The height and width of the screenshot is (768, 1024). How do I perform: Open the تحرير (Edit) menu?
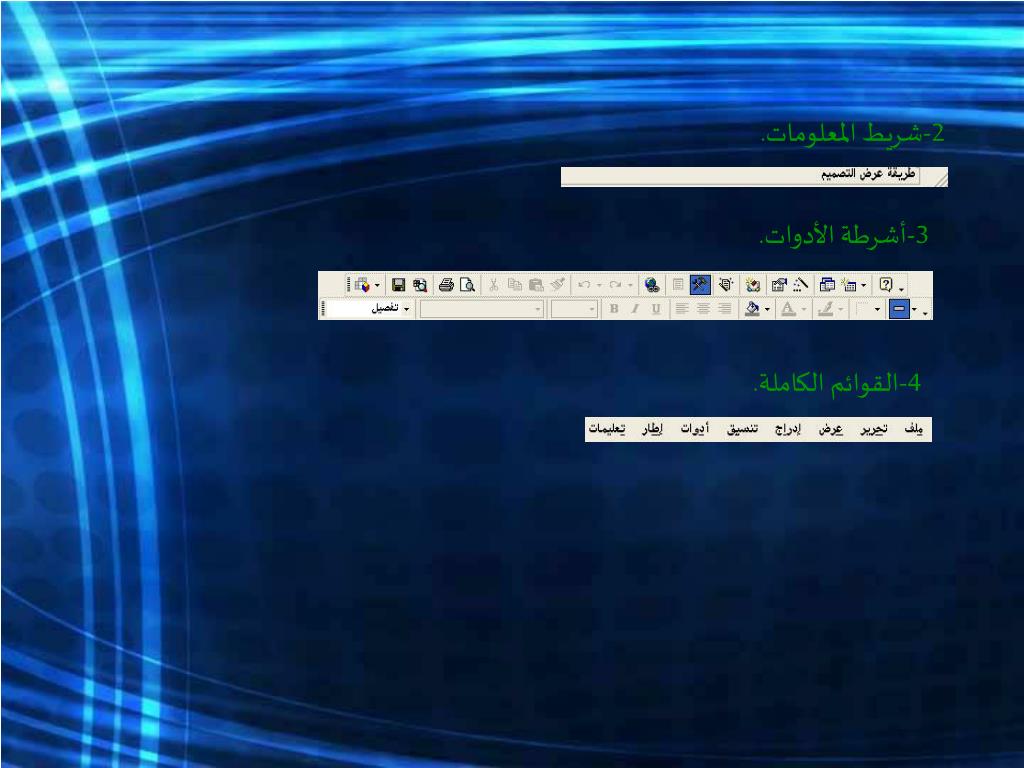coord(874,429)
